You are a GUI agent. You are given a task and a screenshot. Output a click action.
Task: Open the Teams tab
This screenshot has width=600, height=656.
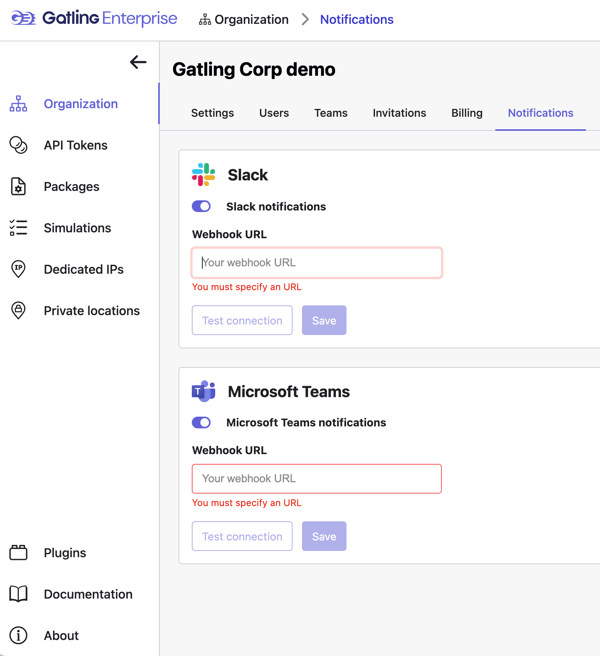331,113
